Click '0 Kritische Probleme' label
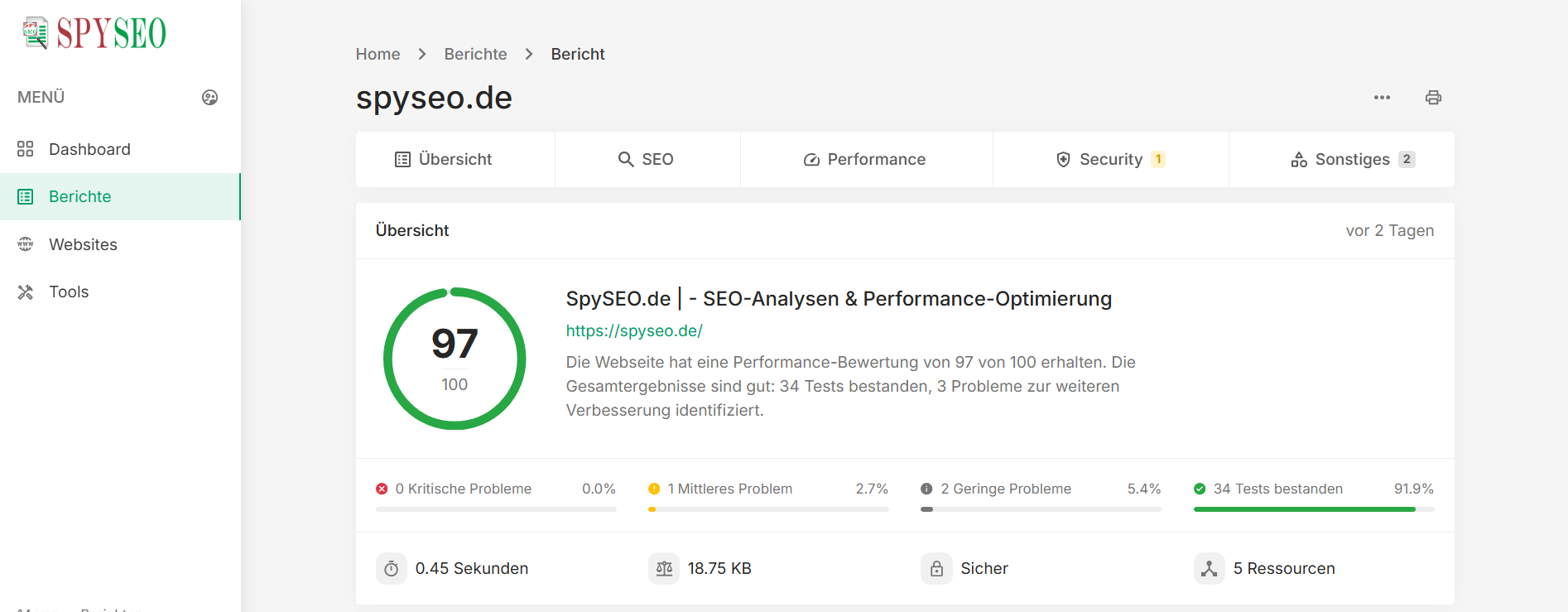The height and width of the screenshot is (612, 1568). click(x=464, y=489)
